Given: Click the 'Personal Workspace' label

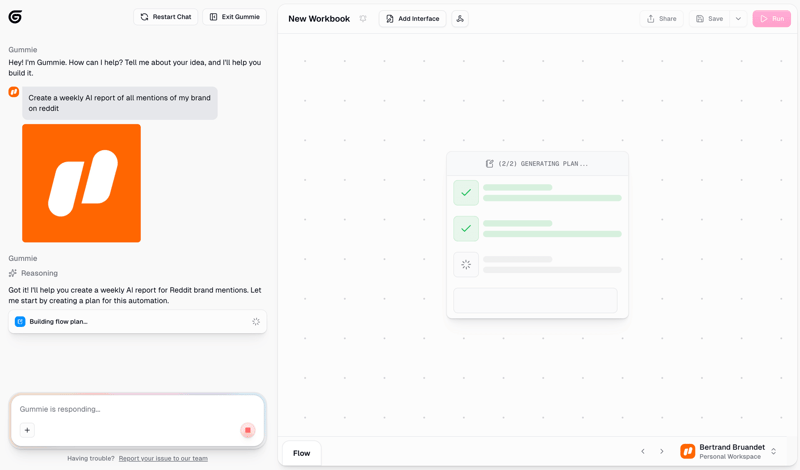Looking at the screenshot, I should [730, 457].
